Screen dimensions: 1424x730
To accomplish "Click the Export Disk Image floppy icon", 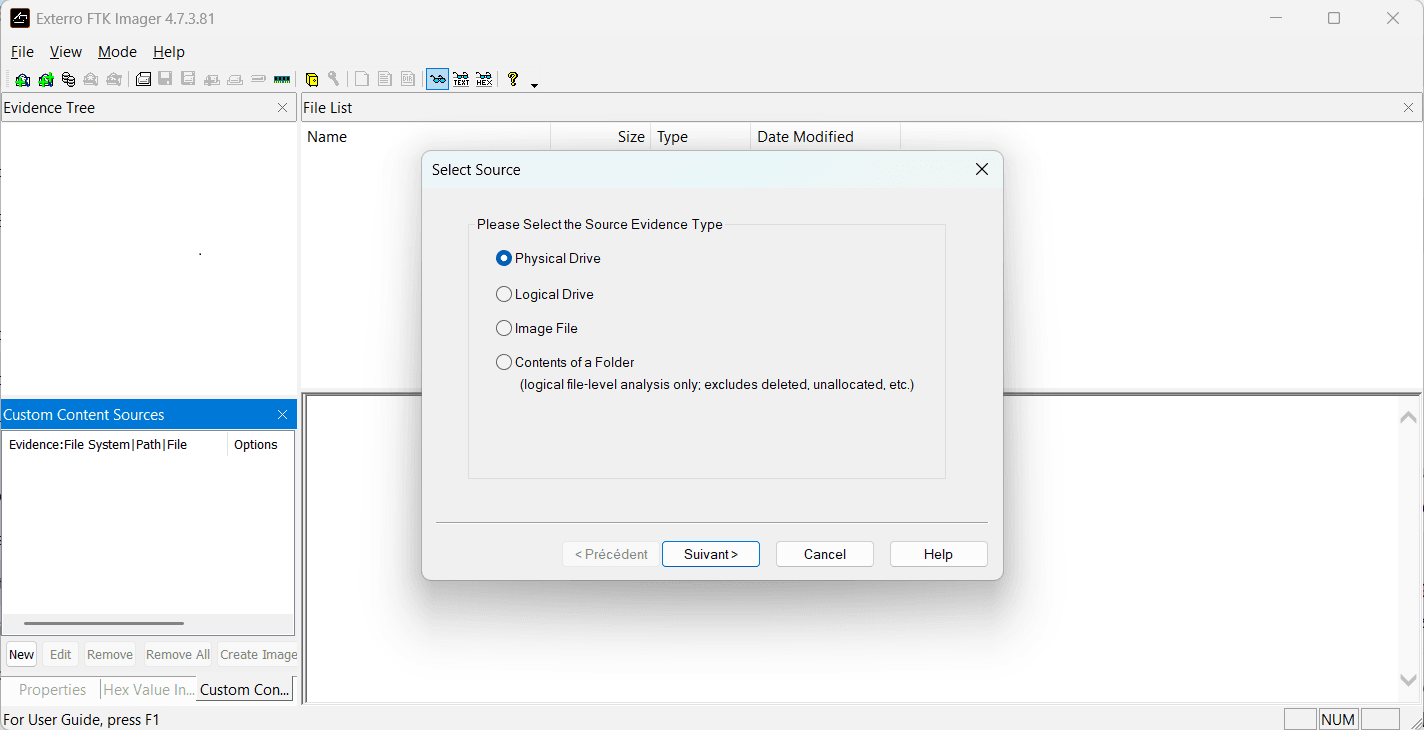I will click(x=165, y=79).
